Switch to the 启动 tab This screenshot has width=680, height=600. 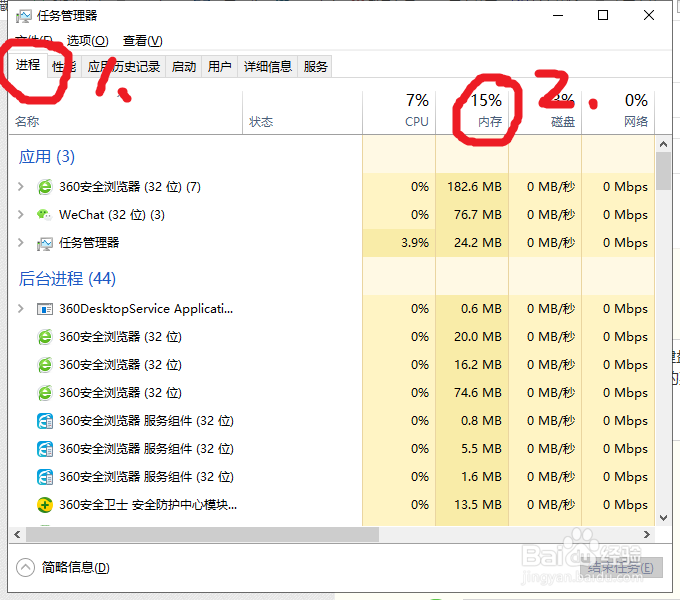[184, 66]
